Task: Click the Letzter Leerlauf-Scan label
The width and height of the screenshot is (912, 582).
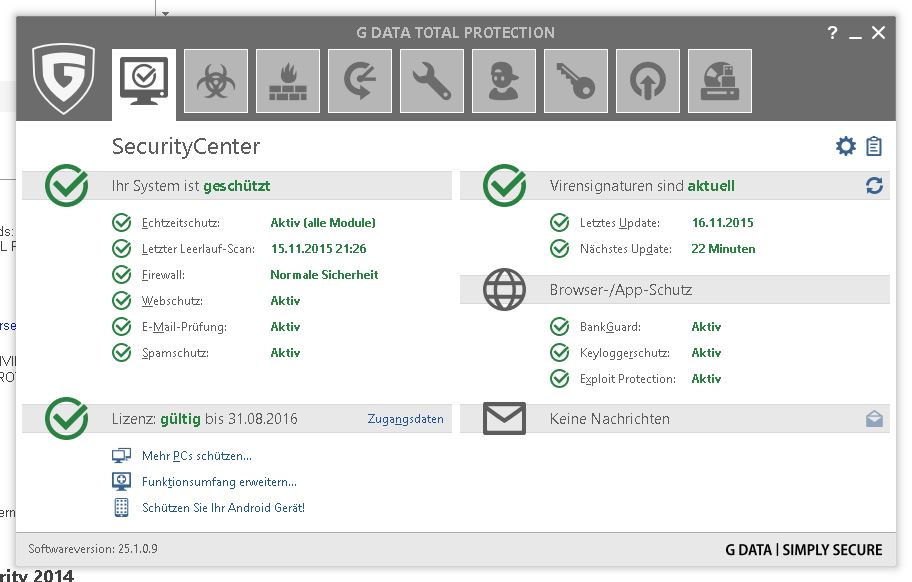Action: tap(198, 249)
